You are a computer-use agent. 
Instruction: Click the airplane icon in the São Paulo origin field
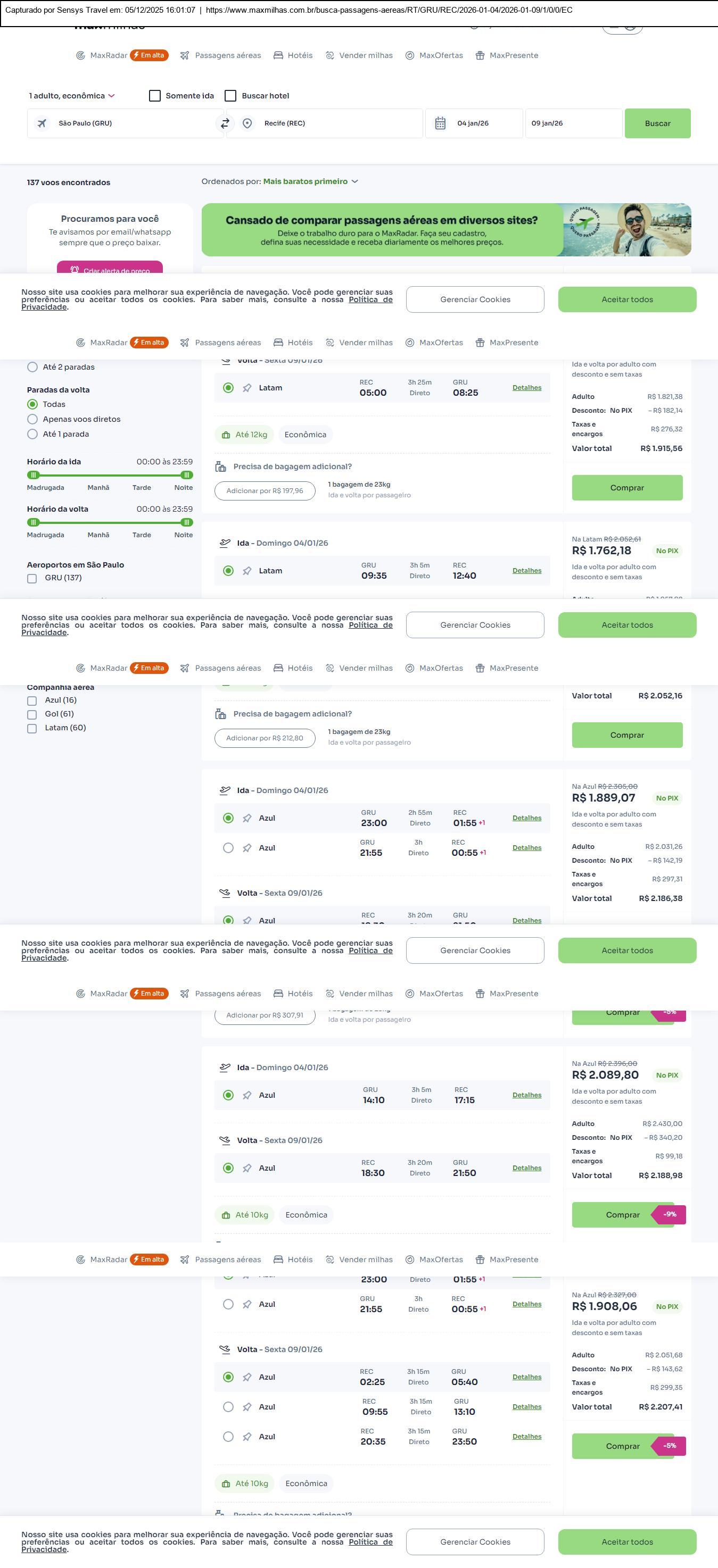click(x=42, y=123)
